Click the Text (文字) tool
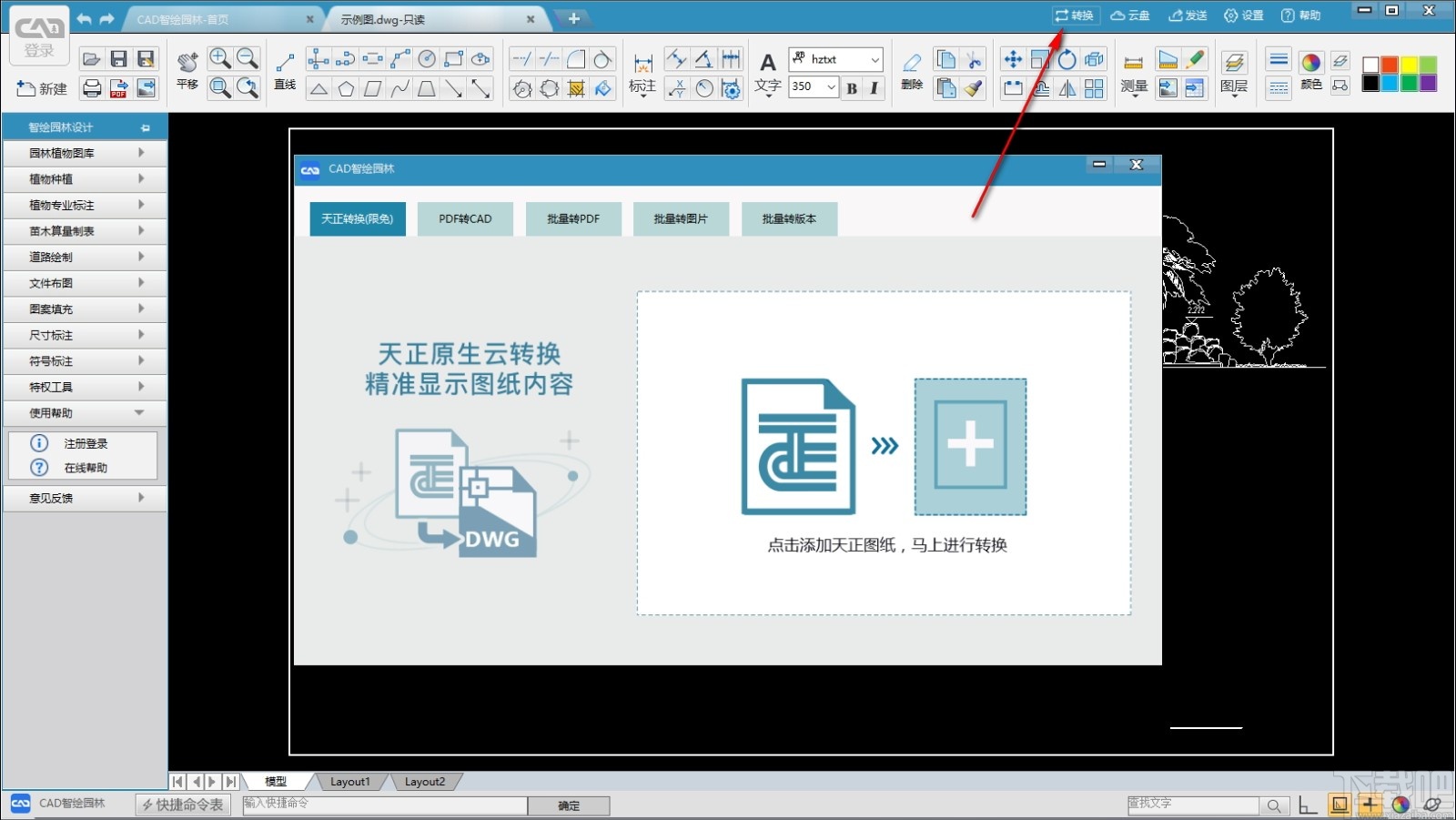Viewport: 1456px width, 820px height. (768, 73)
